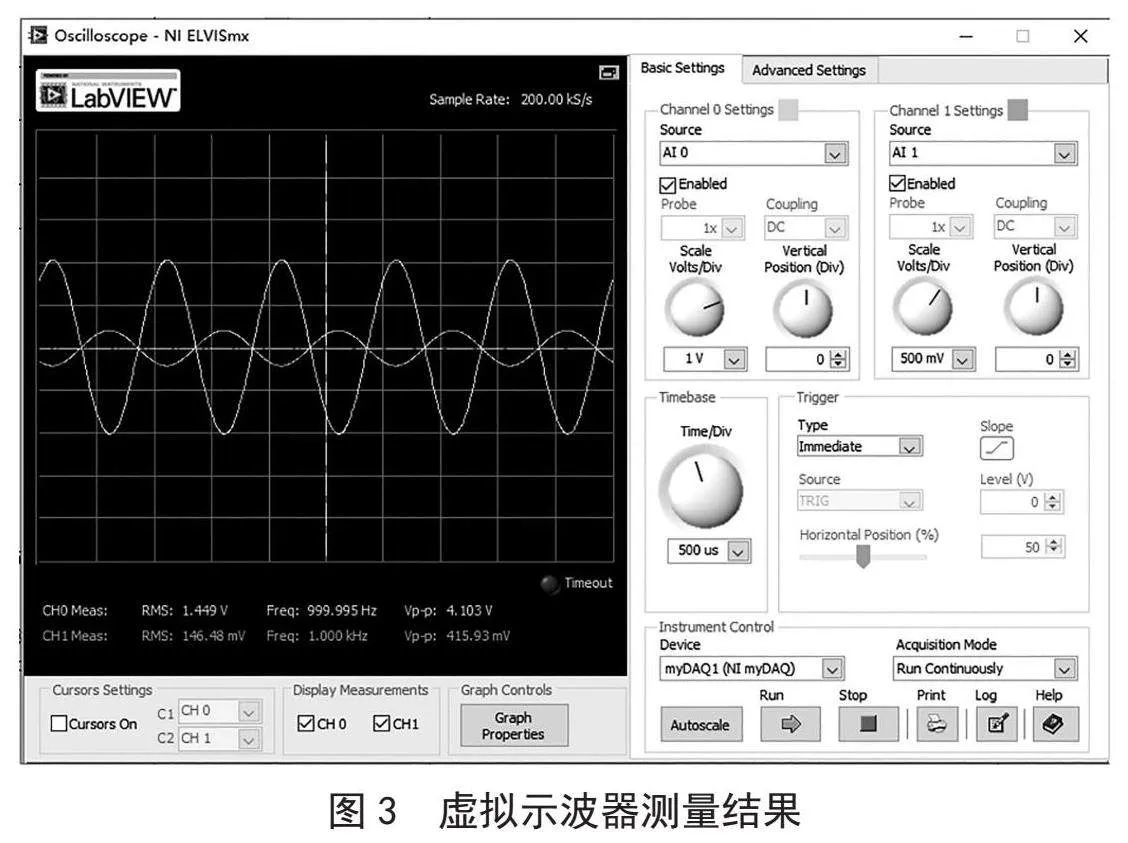The width and height of the screenshot is (1128, 843).
Task: Click the Sample Rate 200.00 kS/s text
Action: point(511,99)
